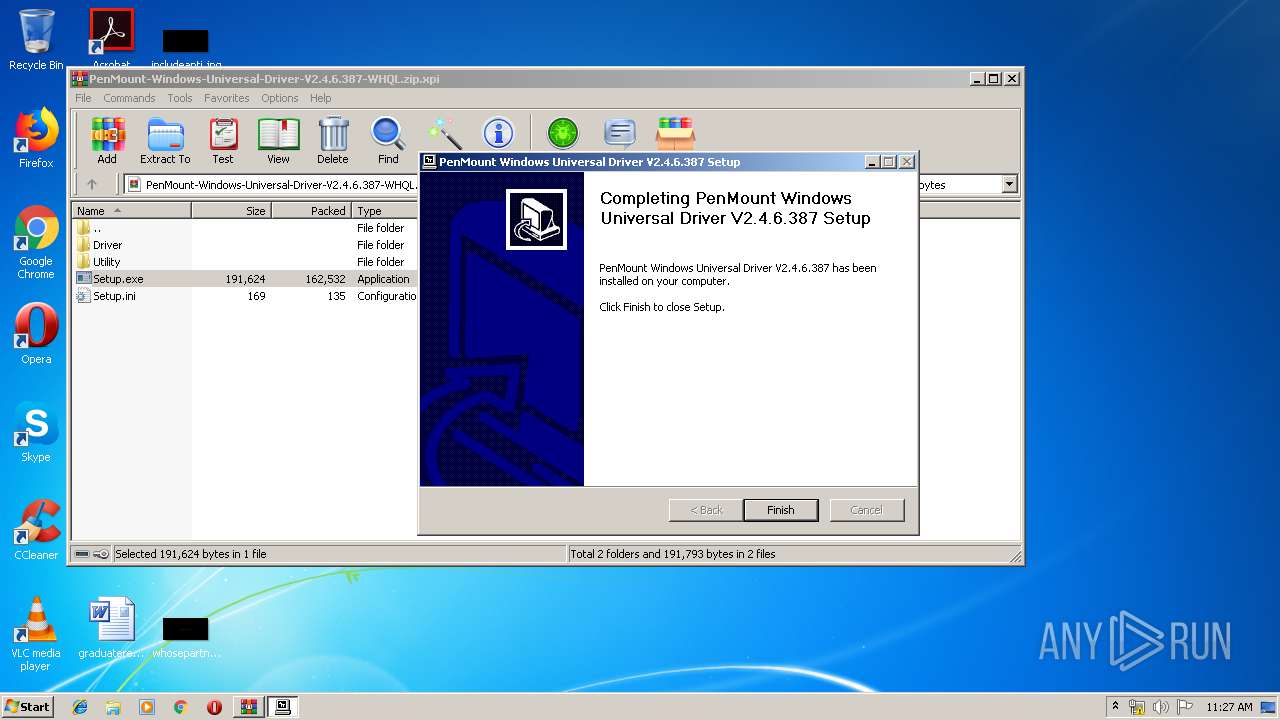Click the drive/password status bar icon
This screenshot has width=1280, height=720.
[91, 554]
